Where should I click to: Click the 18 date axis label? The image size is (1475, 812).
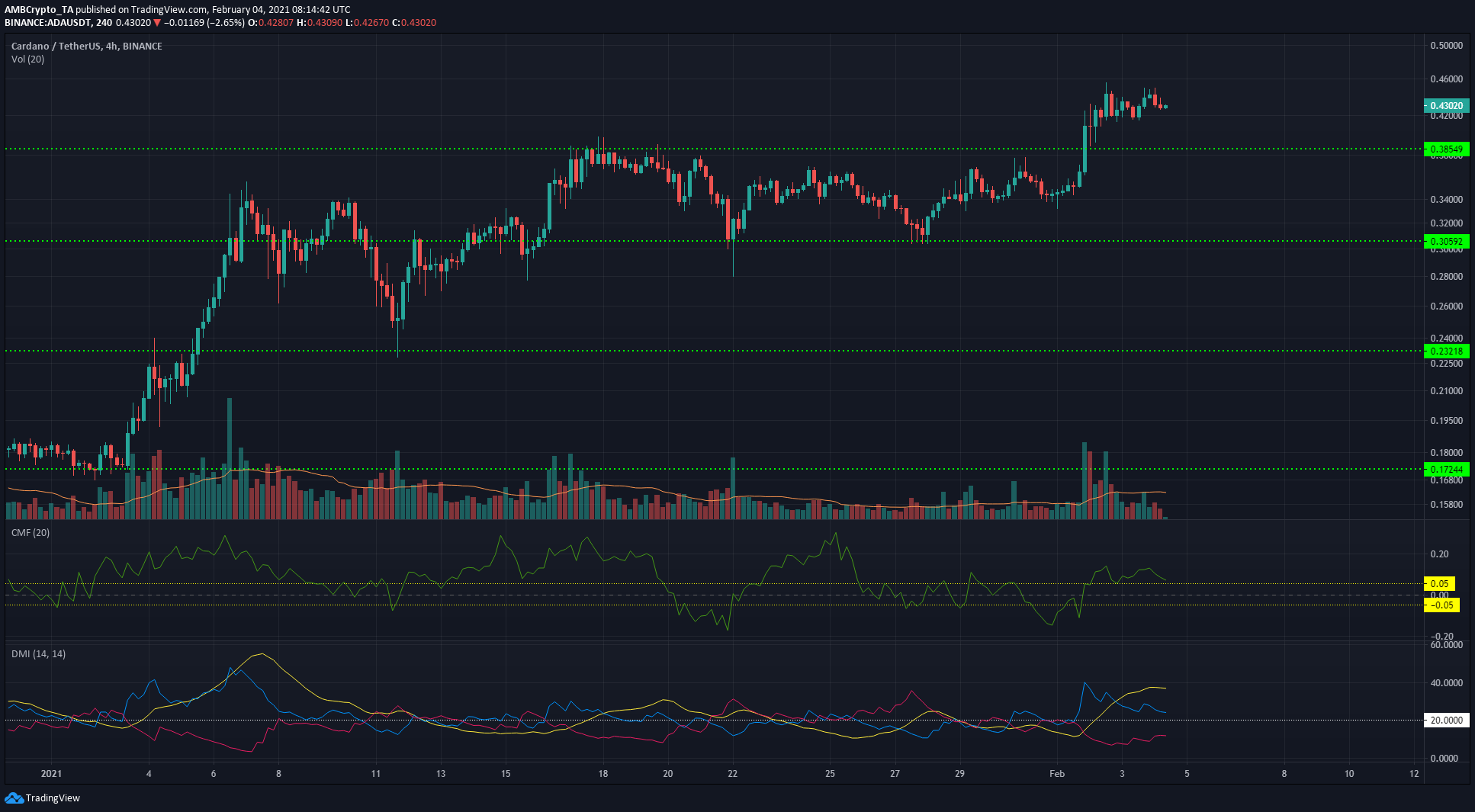(x=603, y=774)
